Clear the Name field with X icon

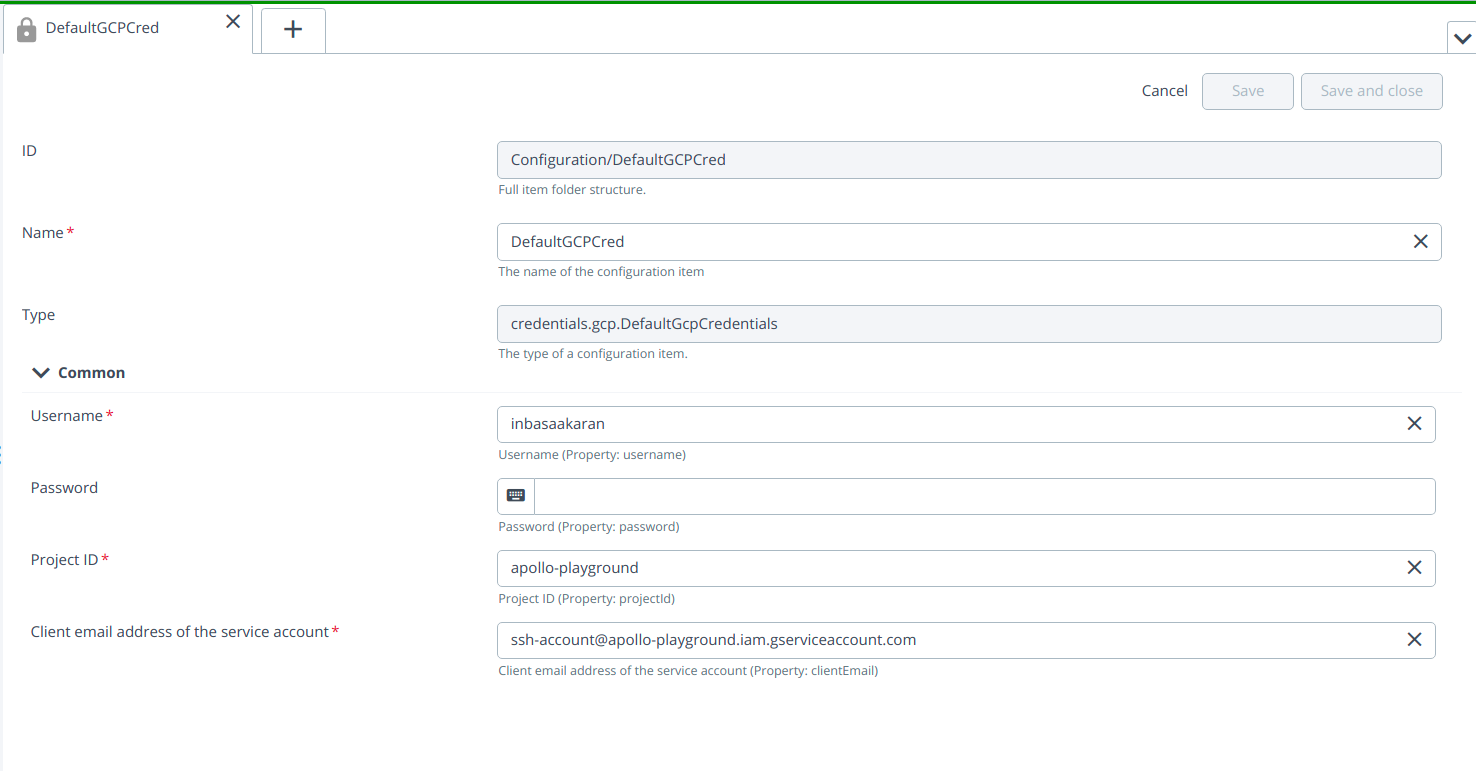point(1420,242)
